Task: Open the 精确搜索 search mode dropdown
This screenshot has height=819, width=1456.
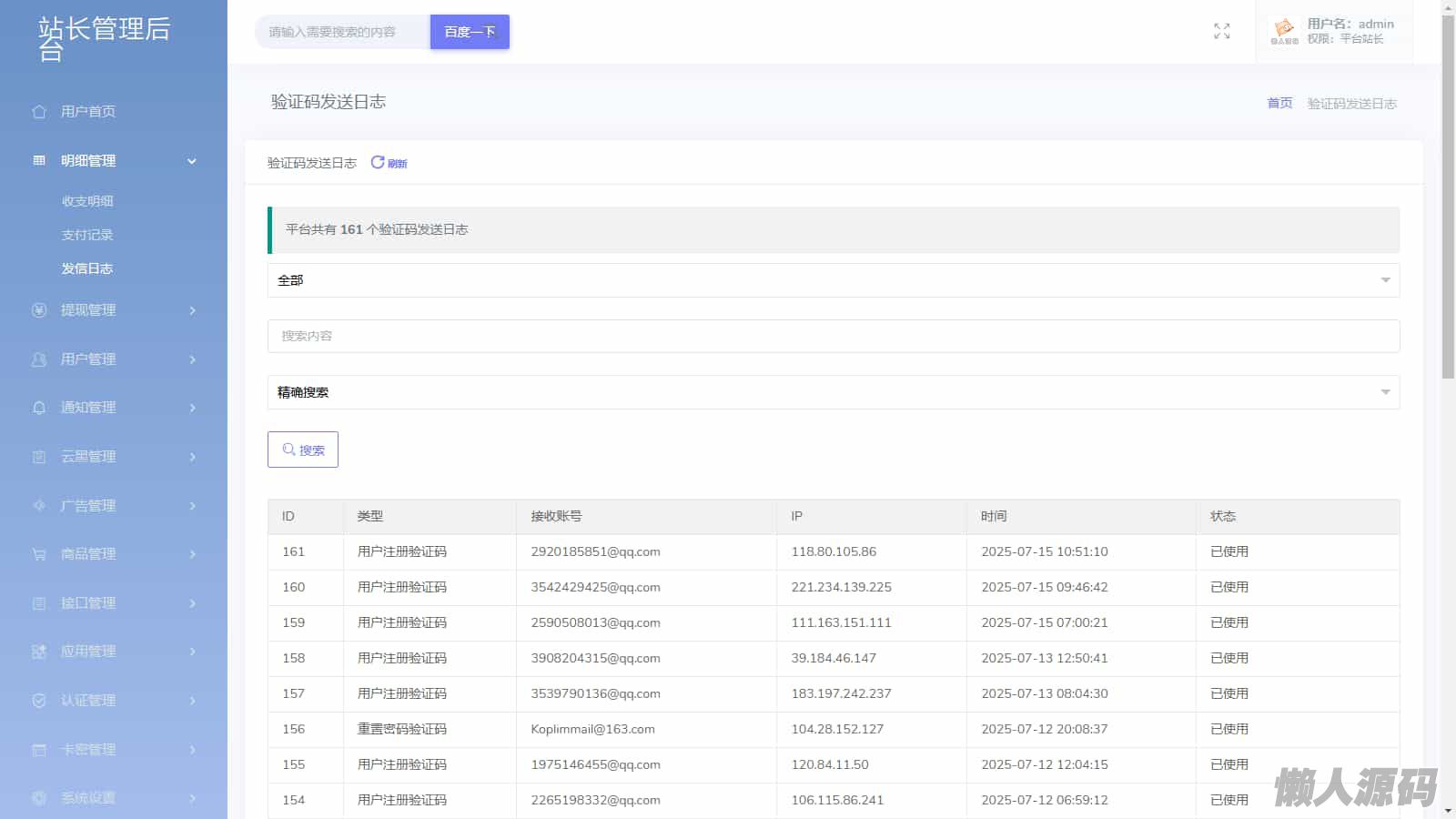Action: 833,392
